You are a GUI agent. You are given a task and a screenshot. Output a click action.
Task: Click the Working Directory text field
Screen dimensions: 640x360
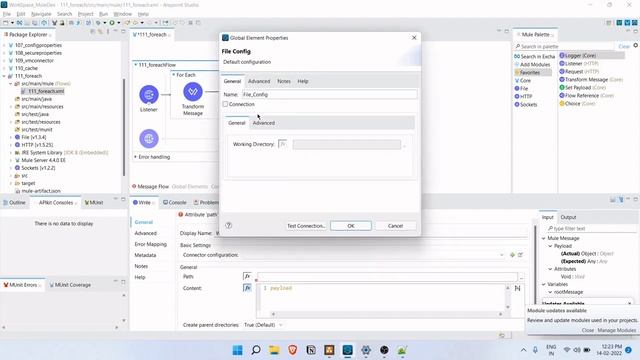pyautogui.click(x=347, y=144)
